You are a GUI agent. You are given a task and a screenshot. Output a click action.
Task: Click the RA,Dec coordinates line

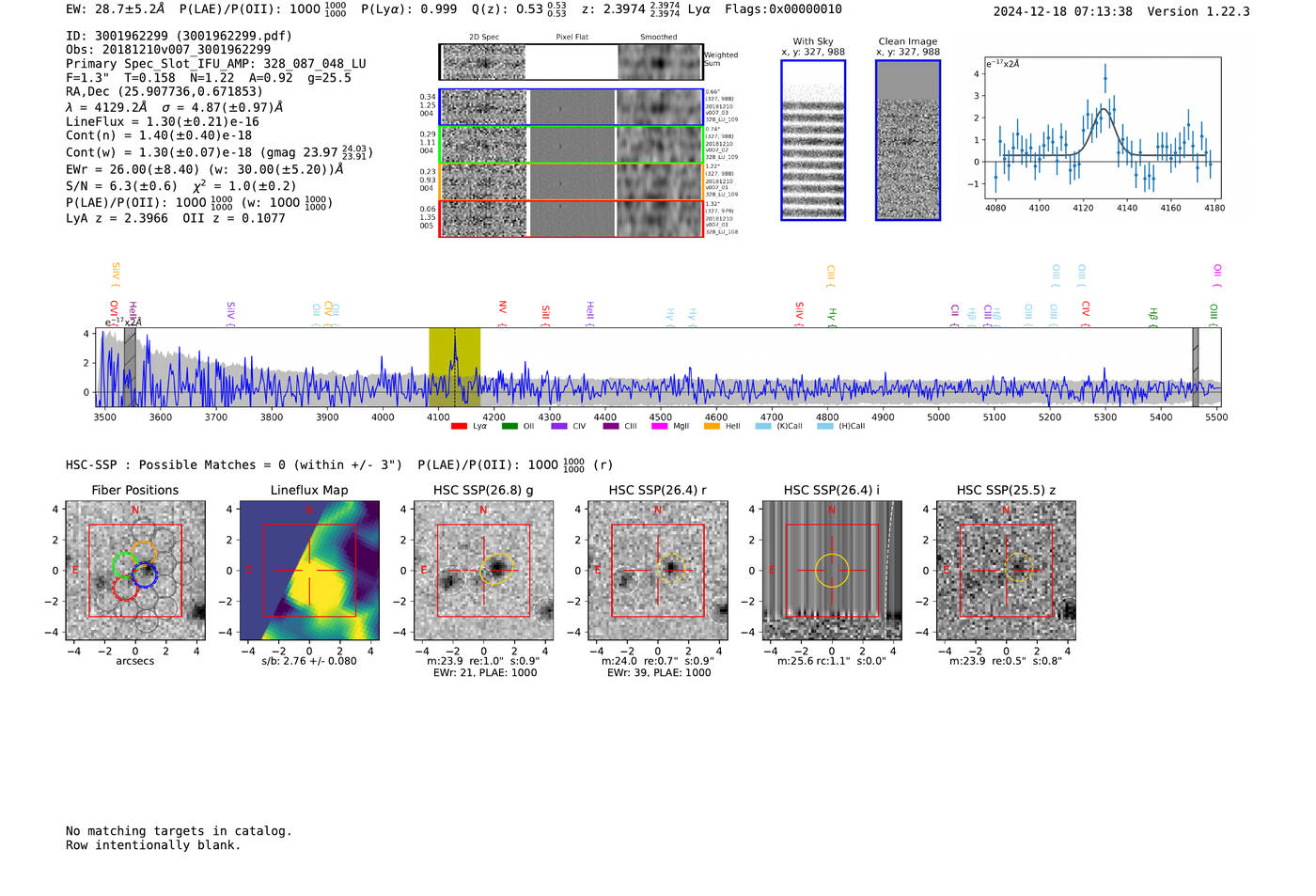click(x=164, y=92)
